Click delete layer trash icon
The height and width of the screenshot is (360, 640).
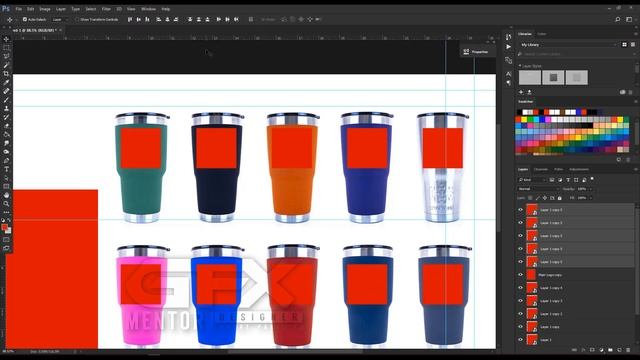[628, 350]
